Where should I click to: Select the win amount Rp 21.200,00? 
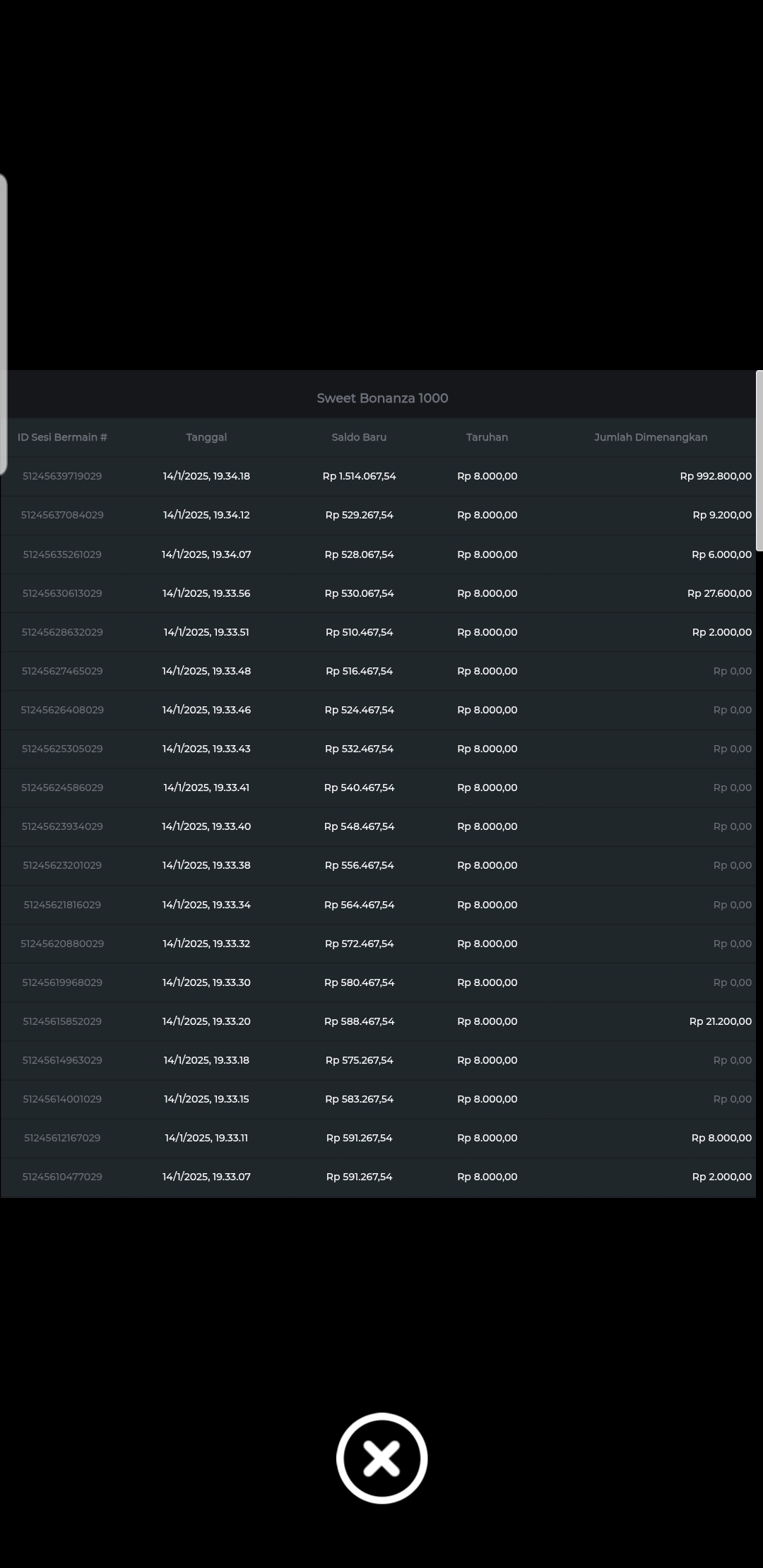721,1021
